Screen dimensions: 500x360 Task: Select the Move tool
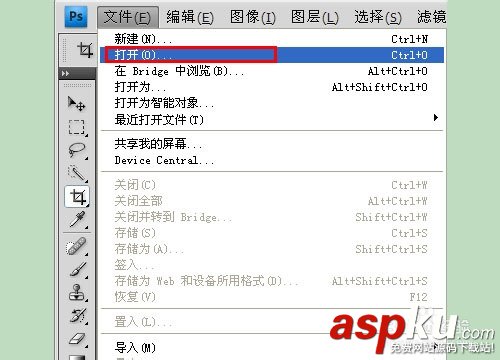(x=77, y=103)
